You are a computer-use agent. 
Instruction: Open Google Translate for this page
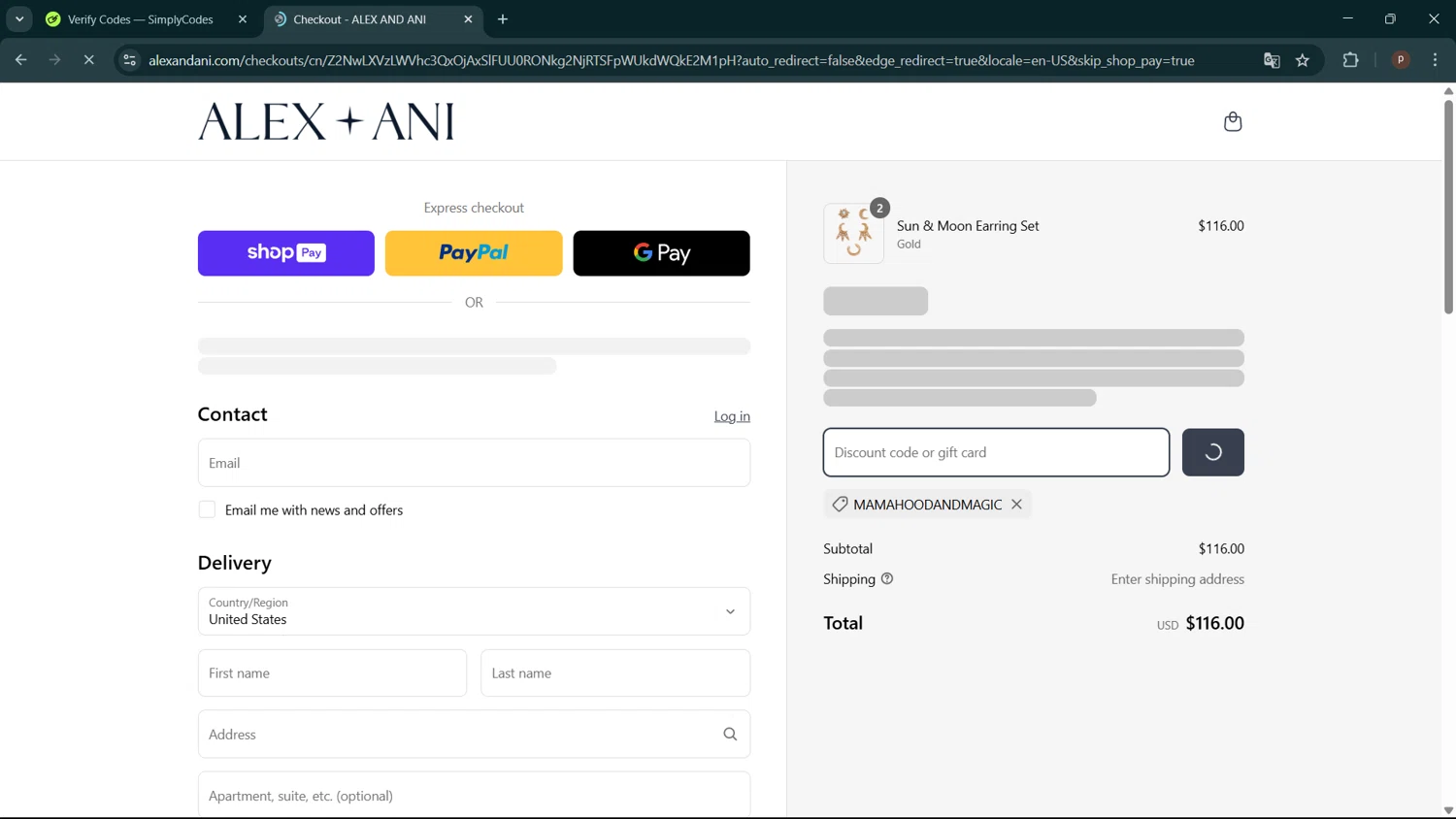1272,60
